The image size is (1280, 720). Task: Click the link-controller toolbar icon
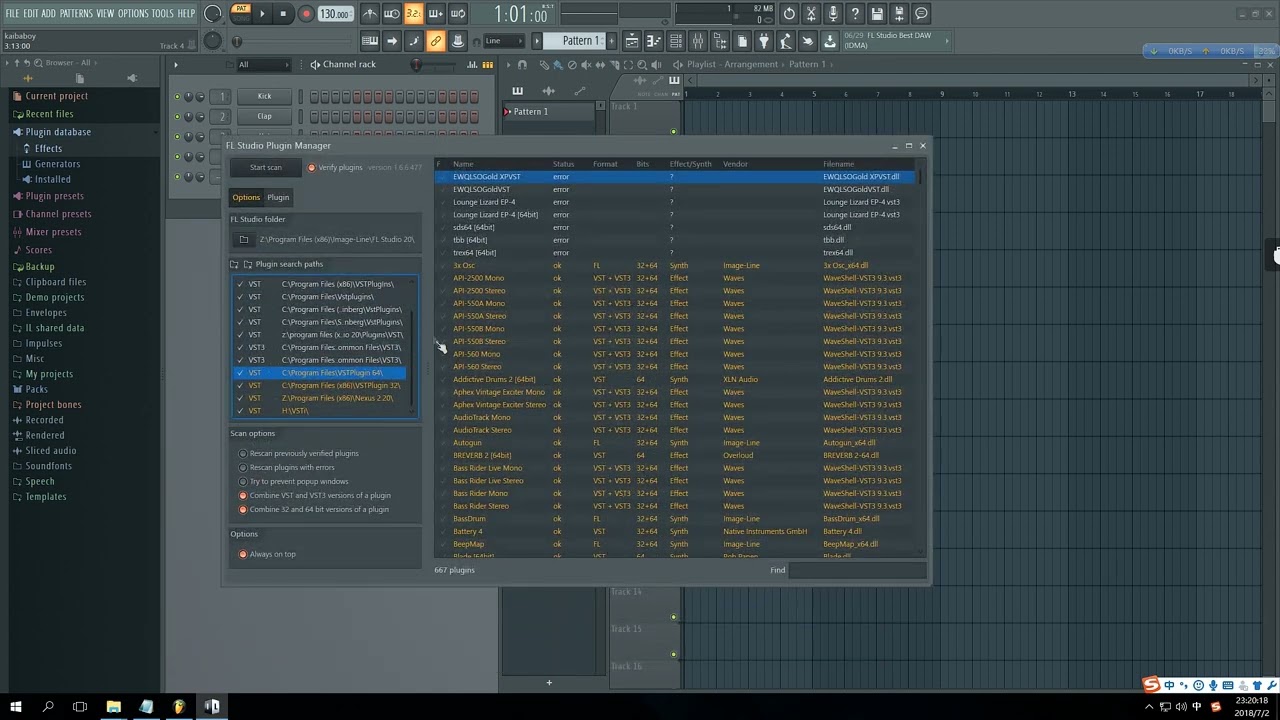436,41
